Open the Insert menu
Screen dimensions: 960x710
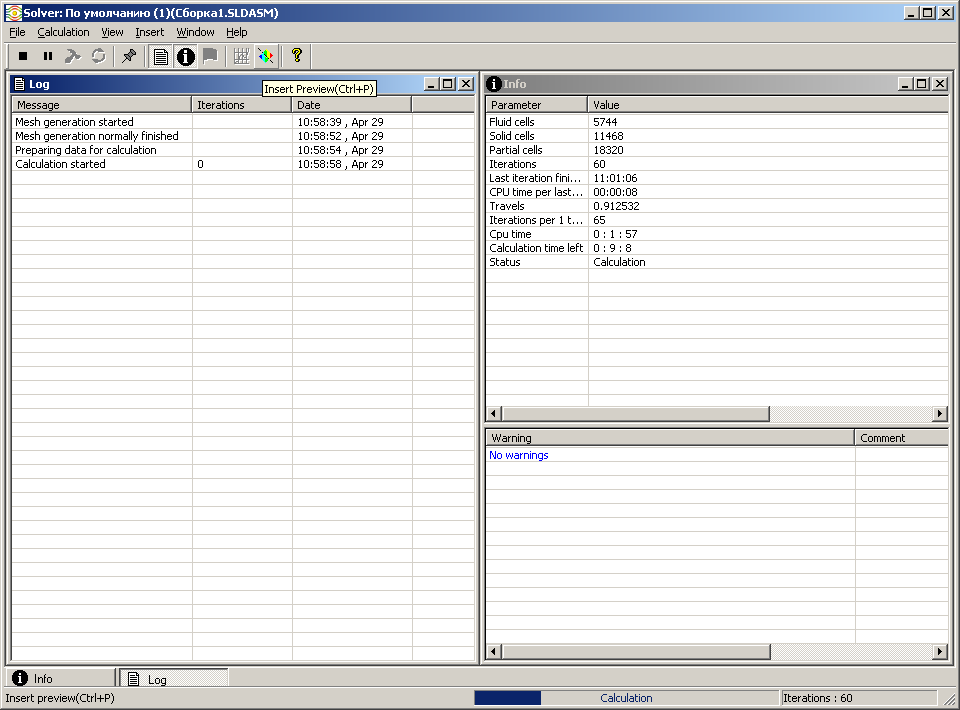(x=149, y=32)
